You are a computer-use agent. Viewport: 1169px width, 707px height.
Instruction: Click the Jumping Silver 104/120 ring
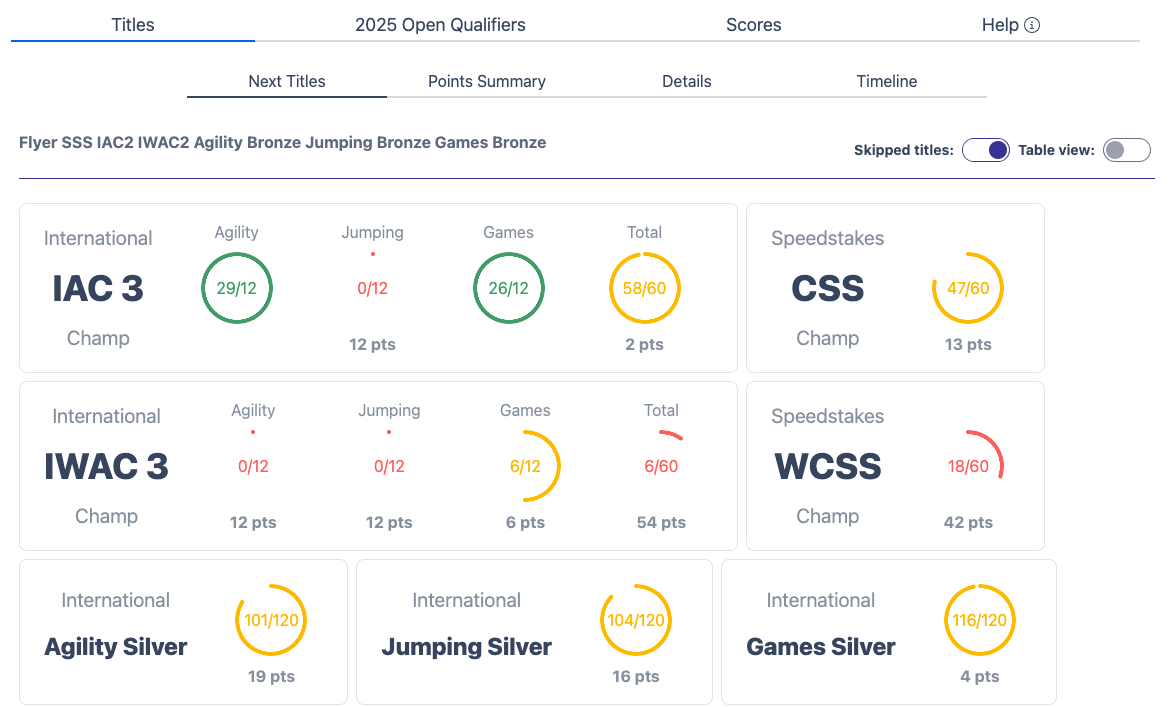(x=636, y=620)
